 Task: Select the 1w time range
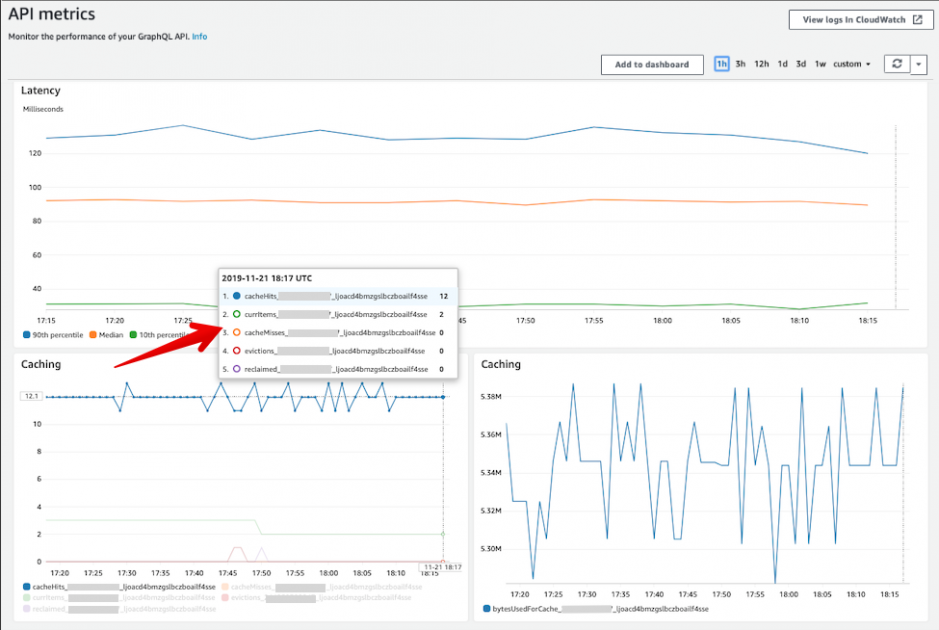(x=820, y=64)
